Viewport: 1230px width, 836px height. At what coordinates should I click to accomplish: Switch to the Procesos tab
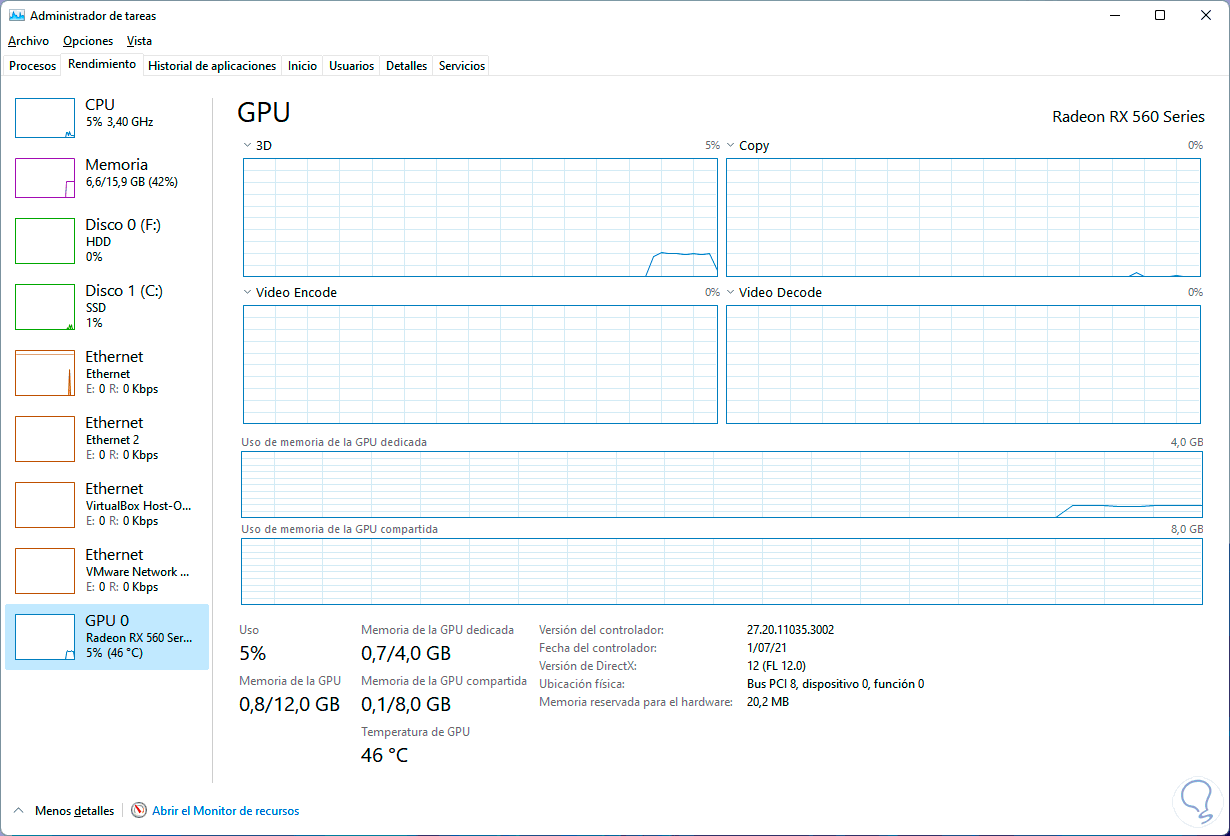click(x=33, y=66)
